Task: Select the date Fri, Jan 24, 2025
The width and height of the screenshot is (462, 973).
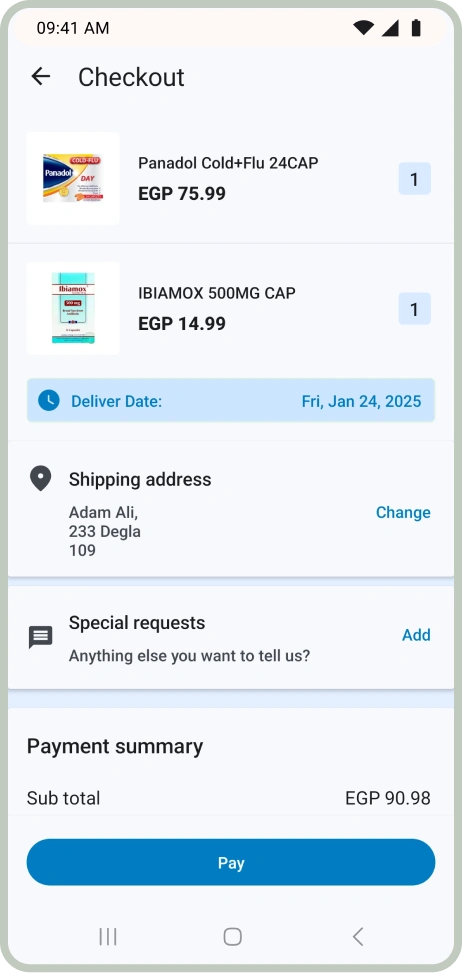Action: click(362, 401)
